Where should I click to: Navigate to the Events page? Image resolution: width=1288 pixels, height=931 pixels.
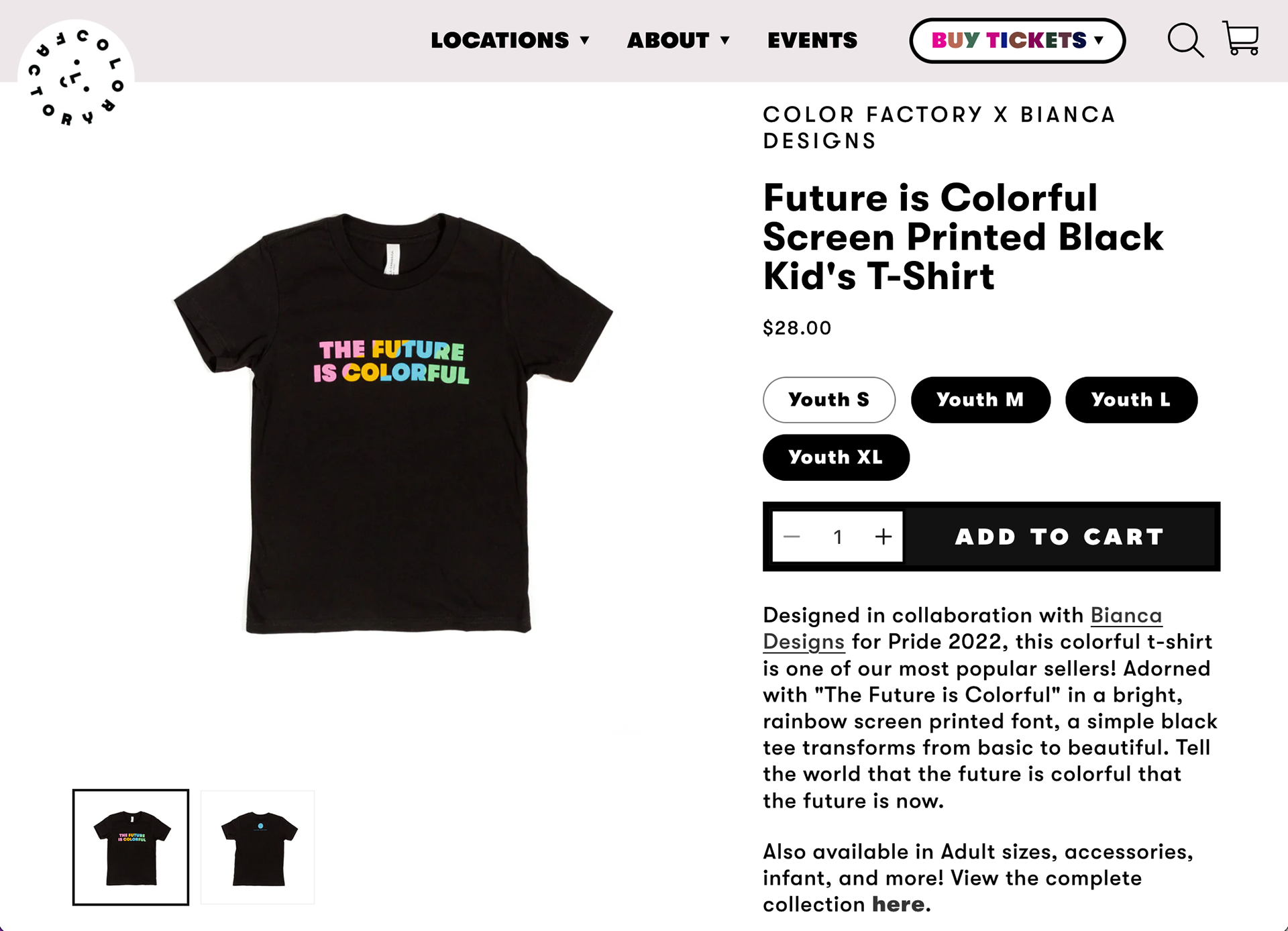[812, 40]
